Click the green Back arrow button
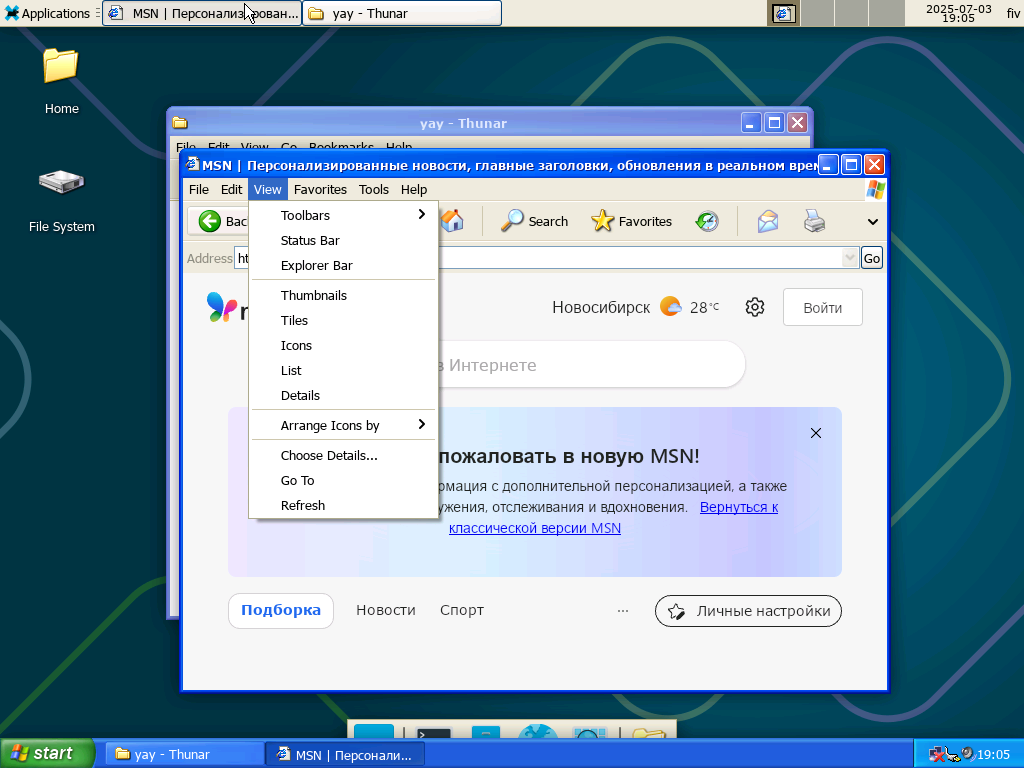The height and width of the screenshot is (768, 1024). (210, 221)
